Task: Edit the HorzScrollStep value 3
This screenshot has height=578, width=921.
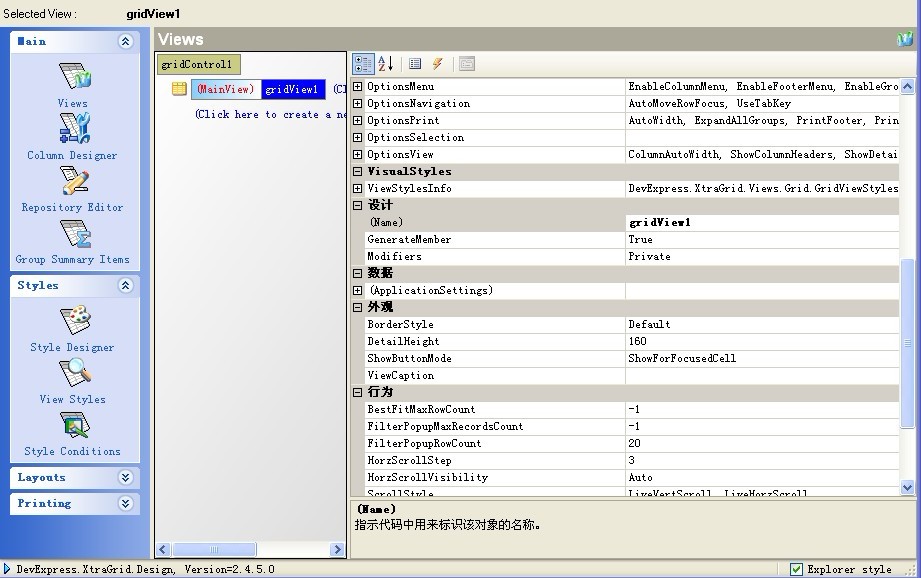Action: point(762,461)
